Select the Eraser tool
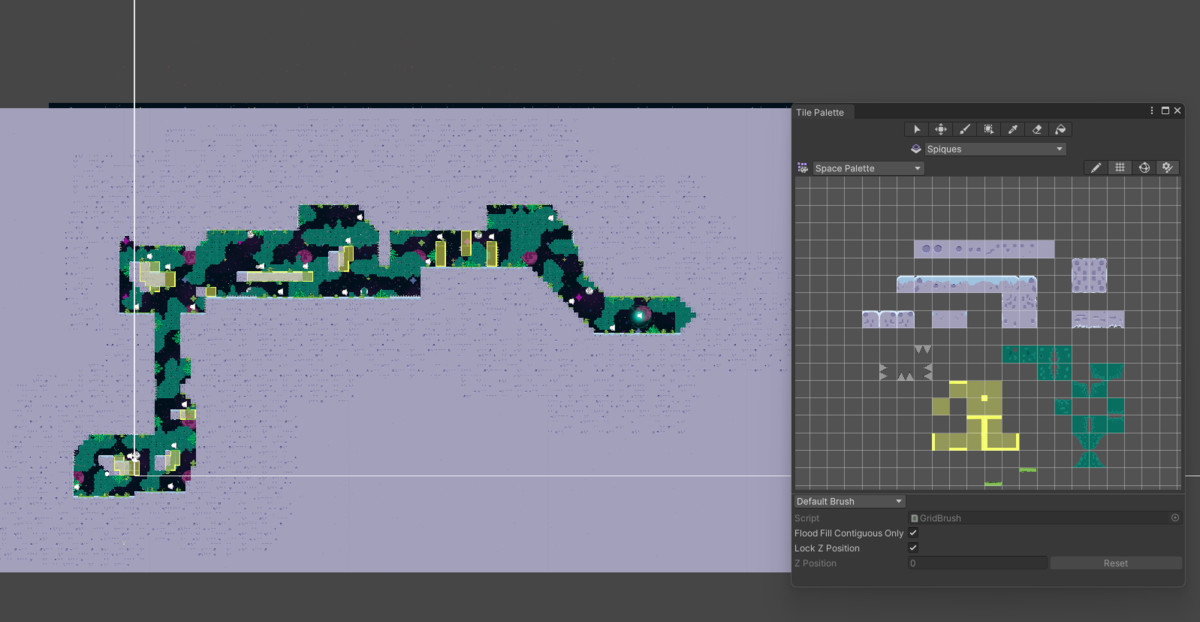1200x622 pixels. point(1037,129)
